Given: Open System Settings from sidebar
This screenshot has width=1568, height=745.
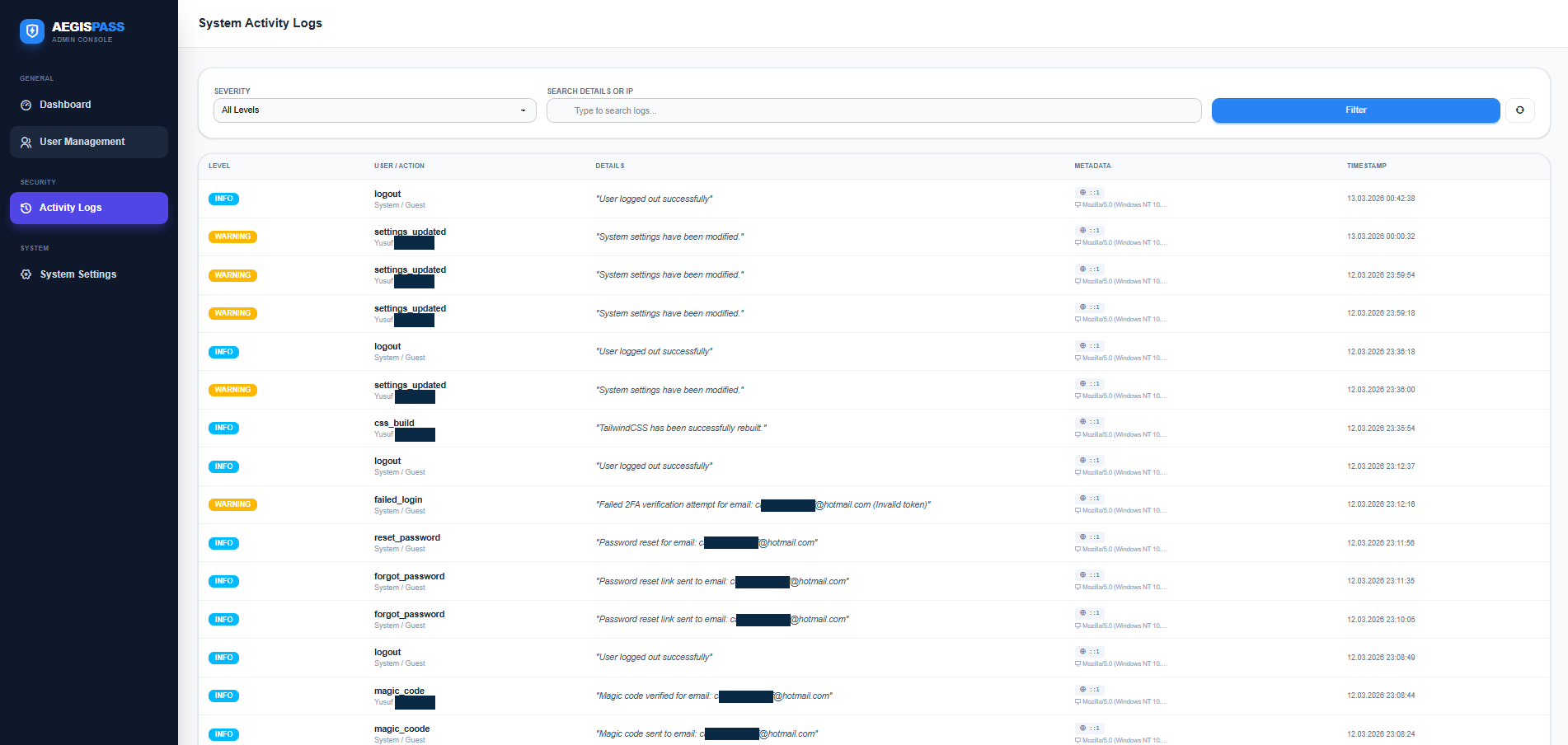Looking at the screenshot, I should (78, 274).
